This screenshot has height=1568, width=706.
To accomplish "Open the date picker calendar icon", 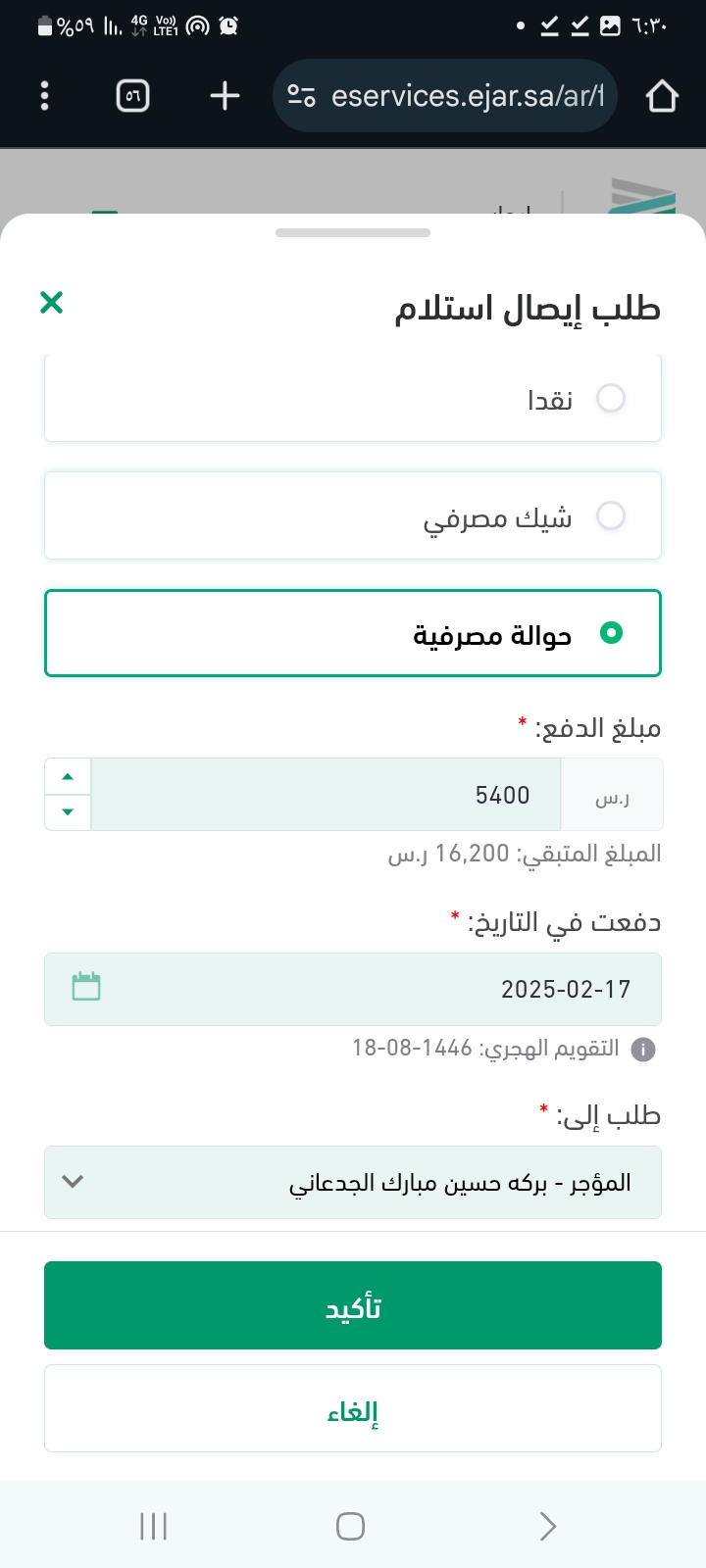I will coord(86,987).
